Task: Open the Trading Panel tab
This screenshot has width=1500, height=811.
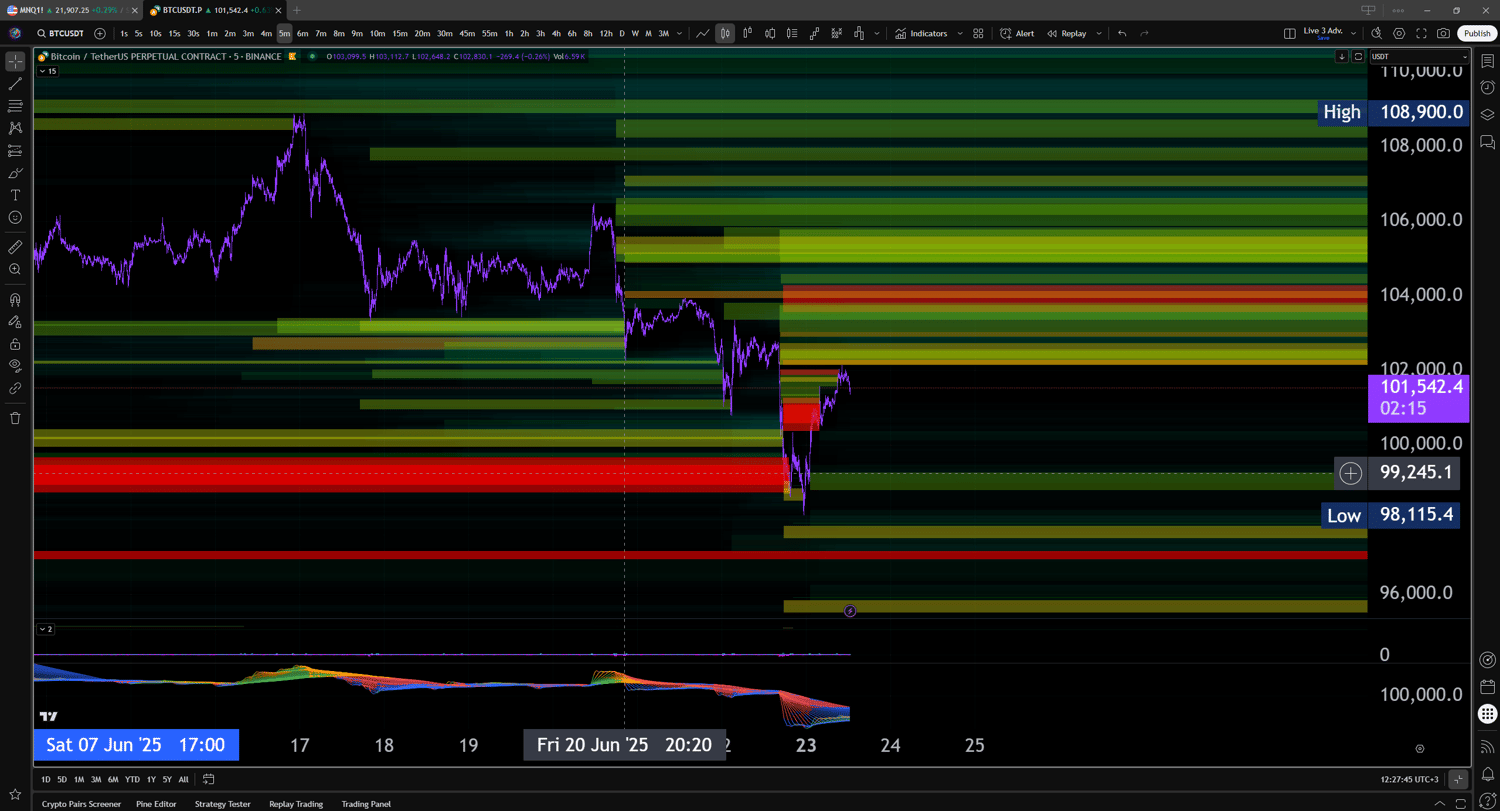Action: [x=366, y=804]
